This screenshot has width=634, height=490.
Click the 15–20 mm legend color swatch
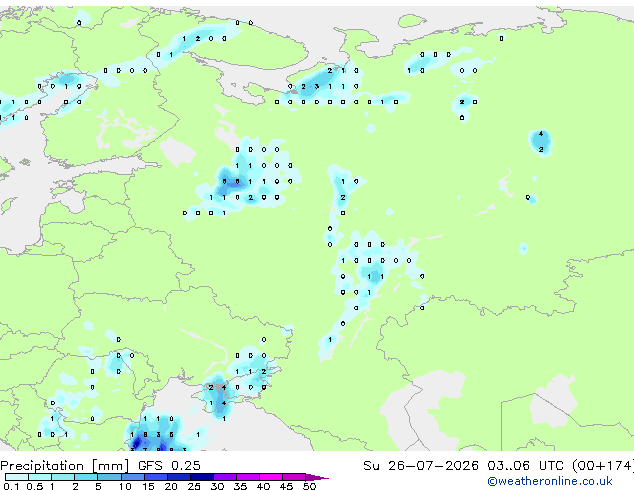(155, 477)
